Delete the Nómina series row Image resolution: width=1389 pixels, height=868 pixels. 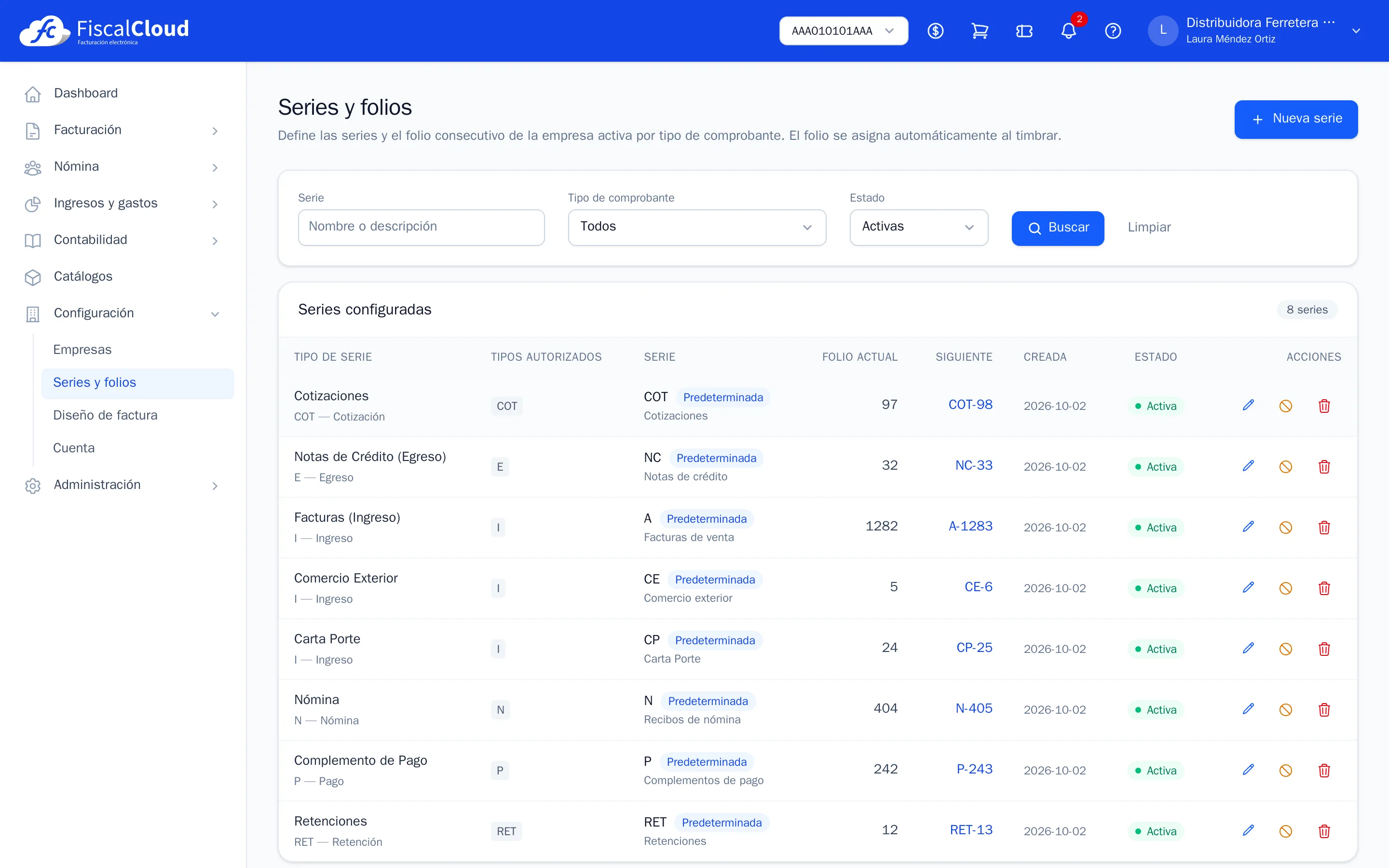(x=1324, y=709)
